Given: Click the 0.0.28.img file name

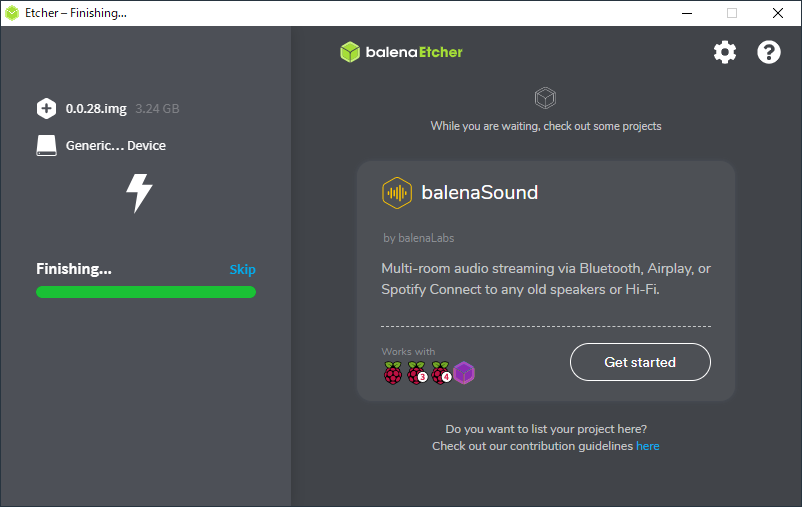Looking at the screenshot, I should click(96, 108).
